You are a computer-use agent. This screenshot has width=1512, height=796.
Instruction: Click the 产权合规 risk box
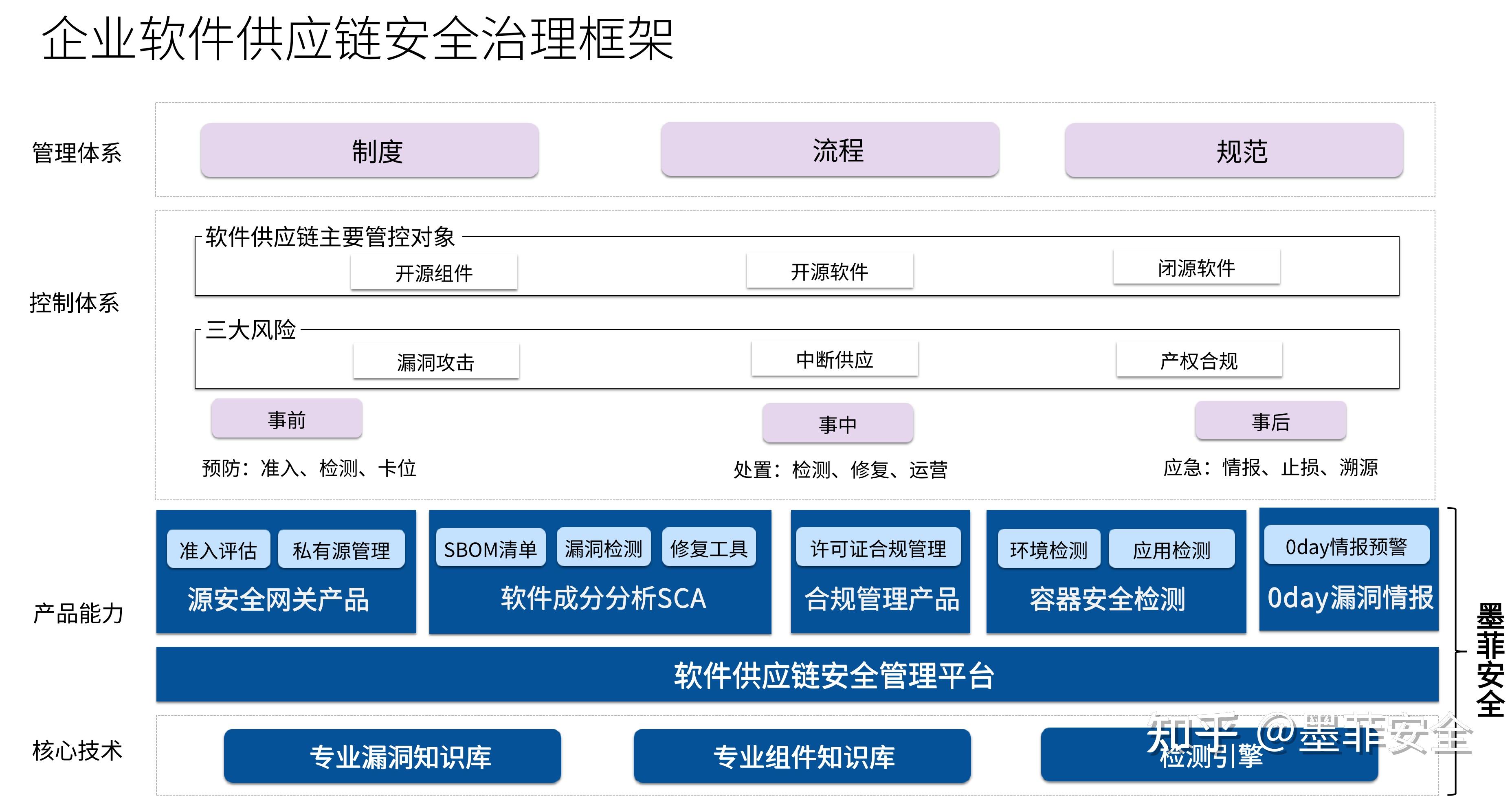pyautogui.click(x=1199, y=360)
